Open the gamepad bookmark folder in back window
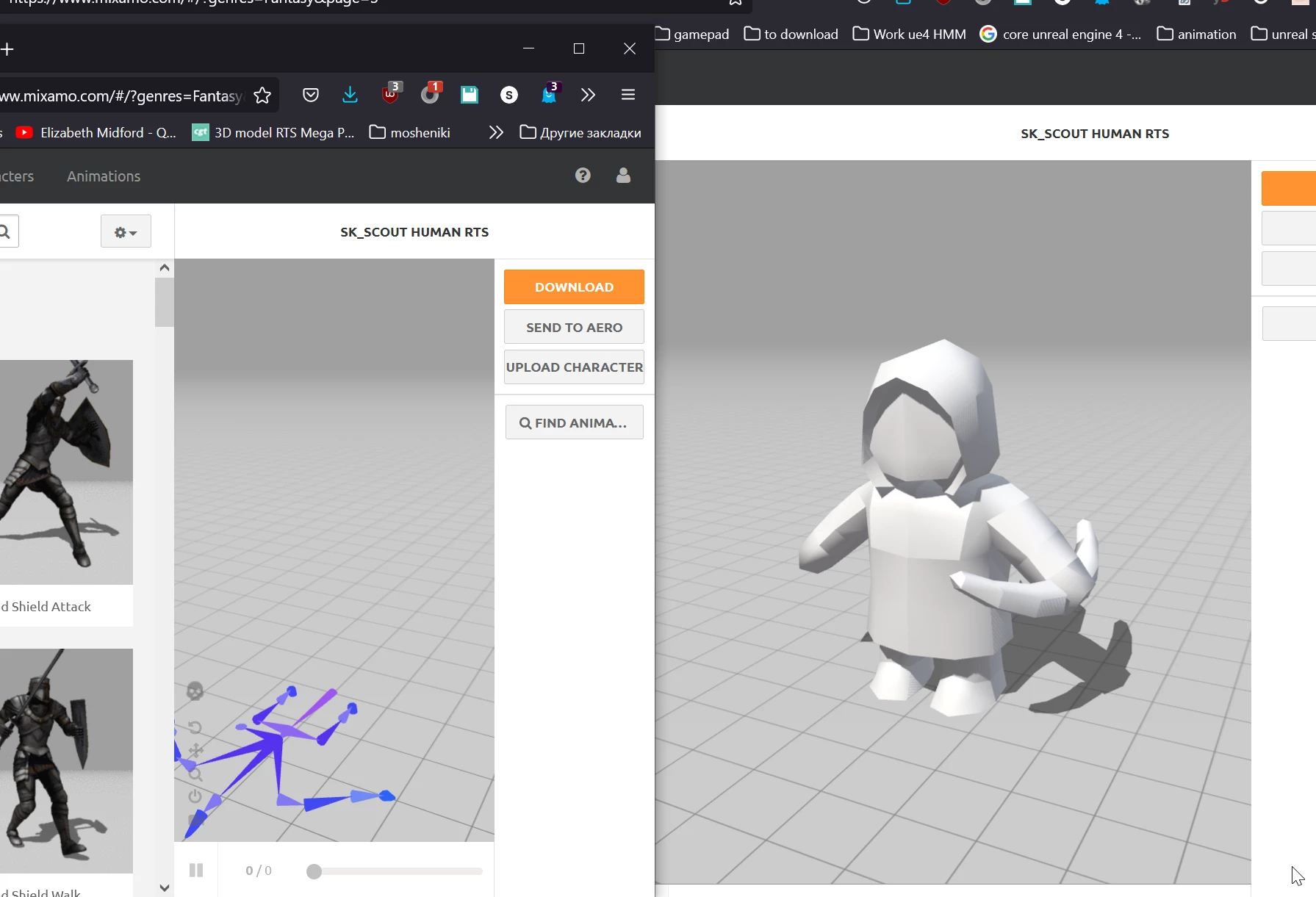The height and width of the screenshot is (897, 1316). (x=692, y=35)
